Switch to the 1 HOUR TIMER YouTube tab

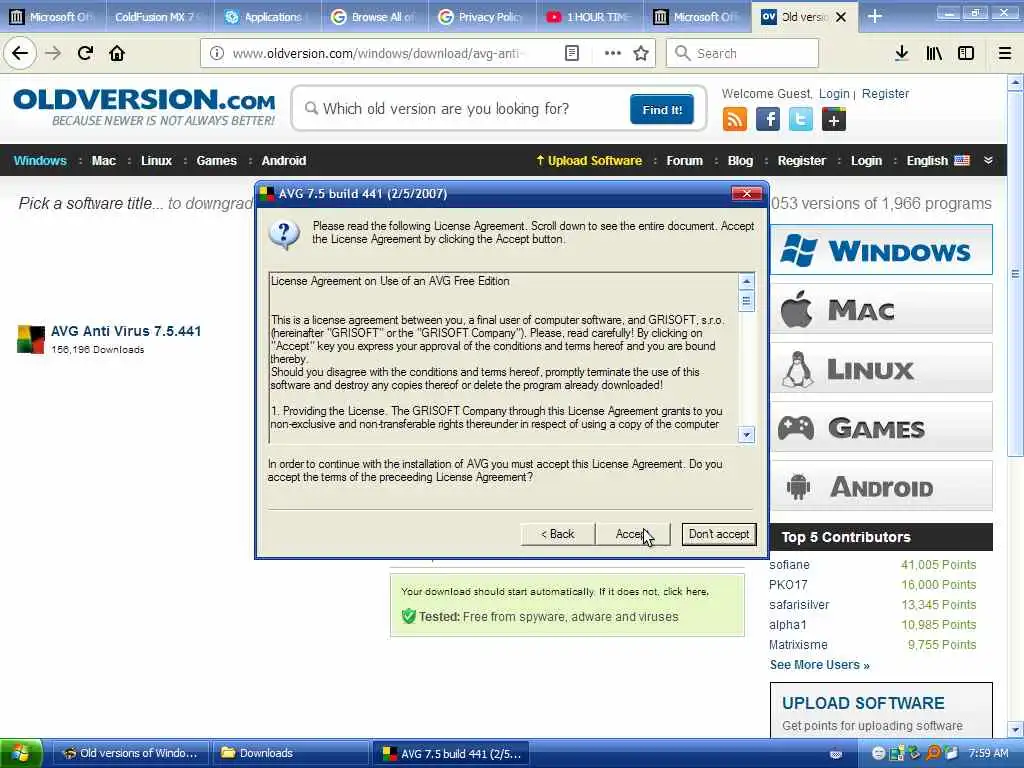[x=589, y=17]
